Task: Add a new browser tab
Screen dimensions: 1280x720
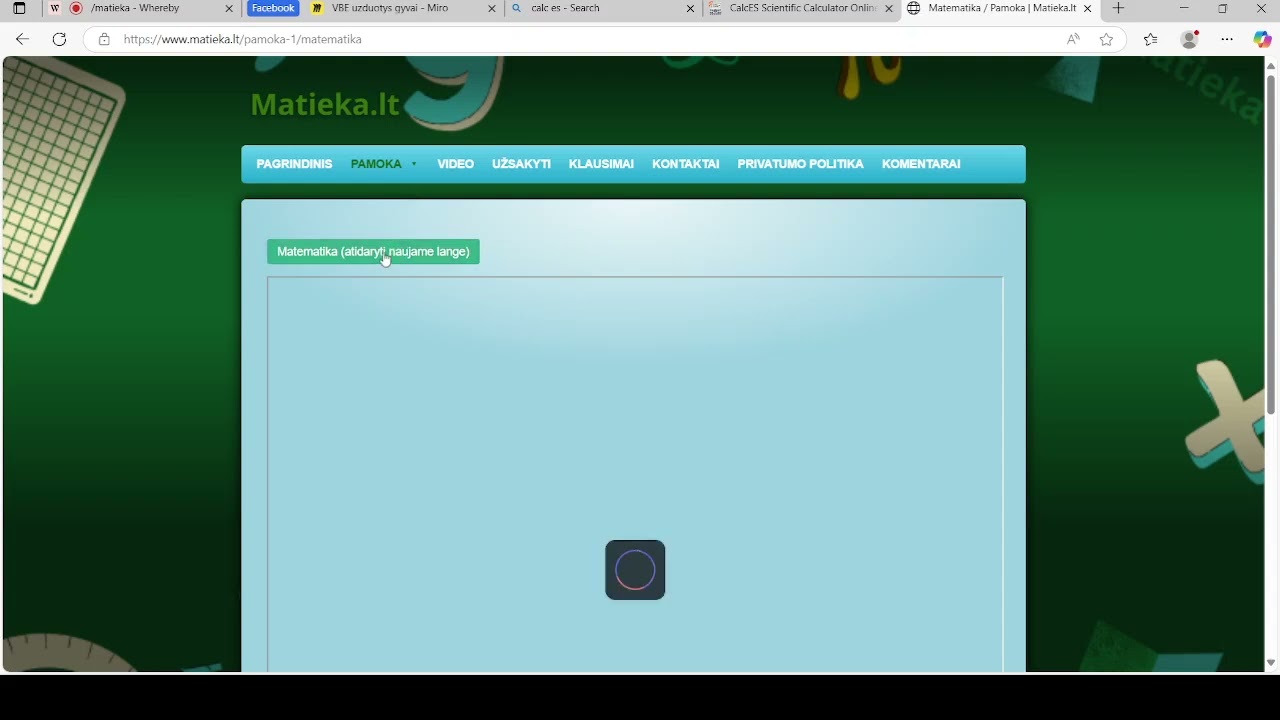Action: 1118,8
